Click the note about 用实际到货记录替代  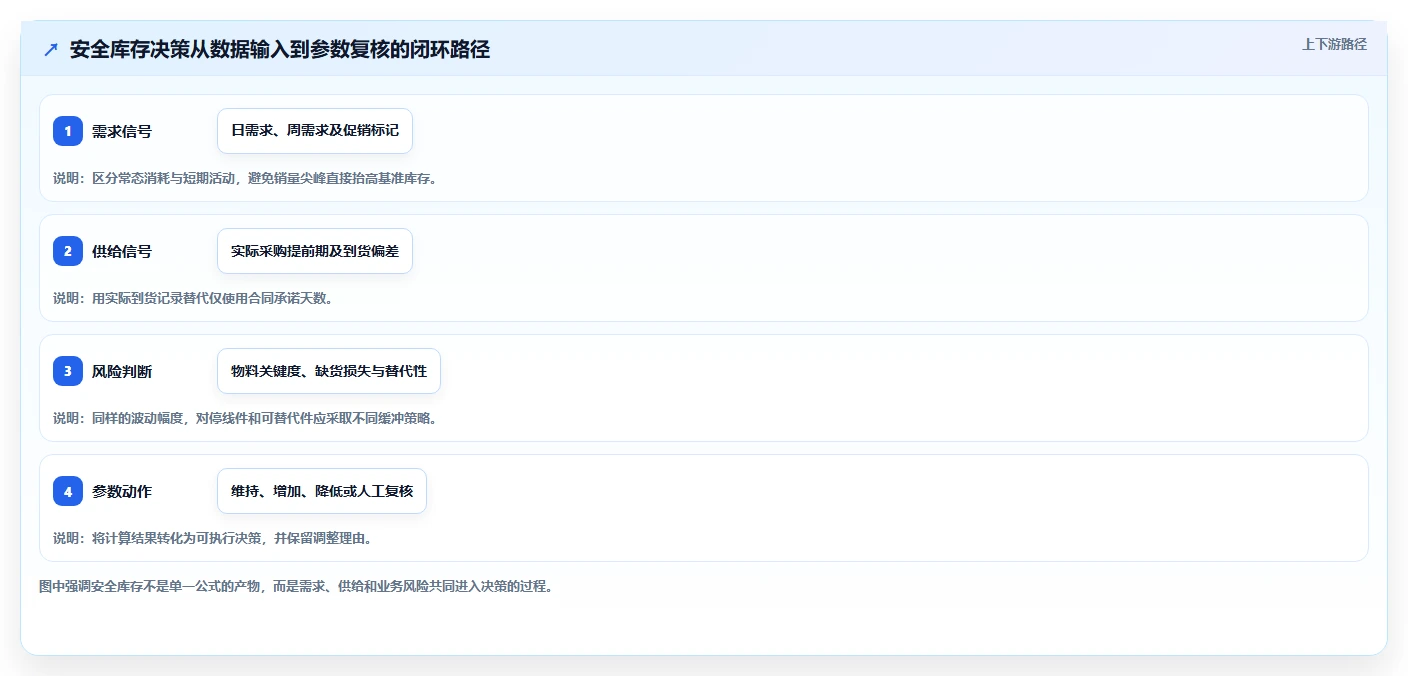[193, 298]
